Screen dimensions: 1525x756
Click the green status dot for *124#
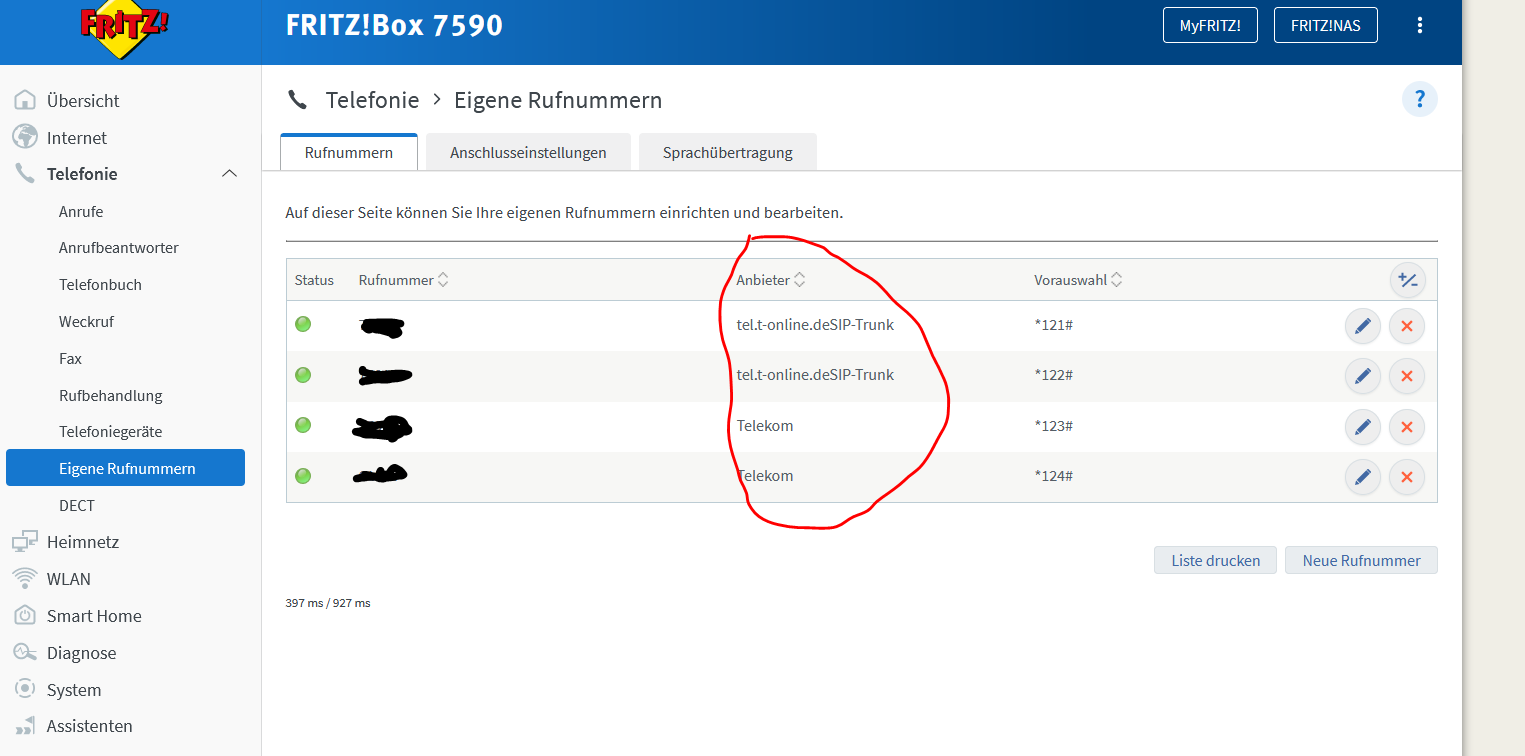(303, 476)
